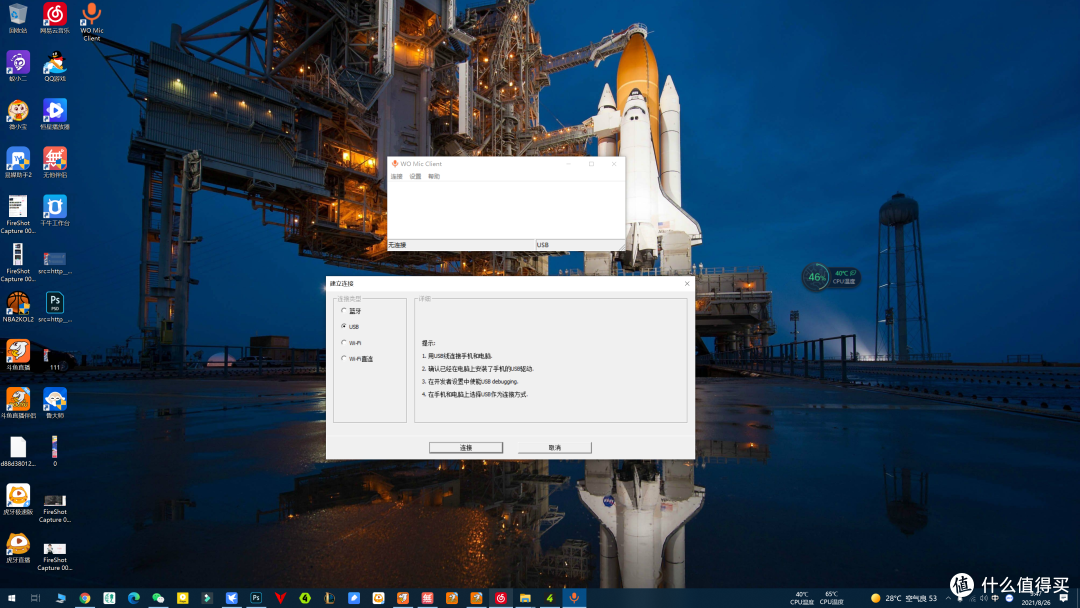1080x608 pixels.
Task: Select the Wi-Fi radio option
Action: pyautogui.click(x=351, y=342)
